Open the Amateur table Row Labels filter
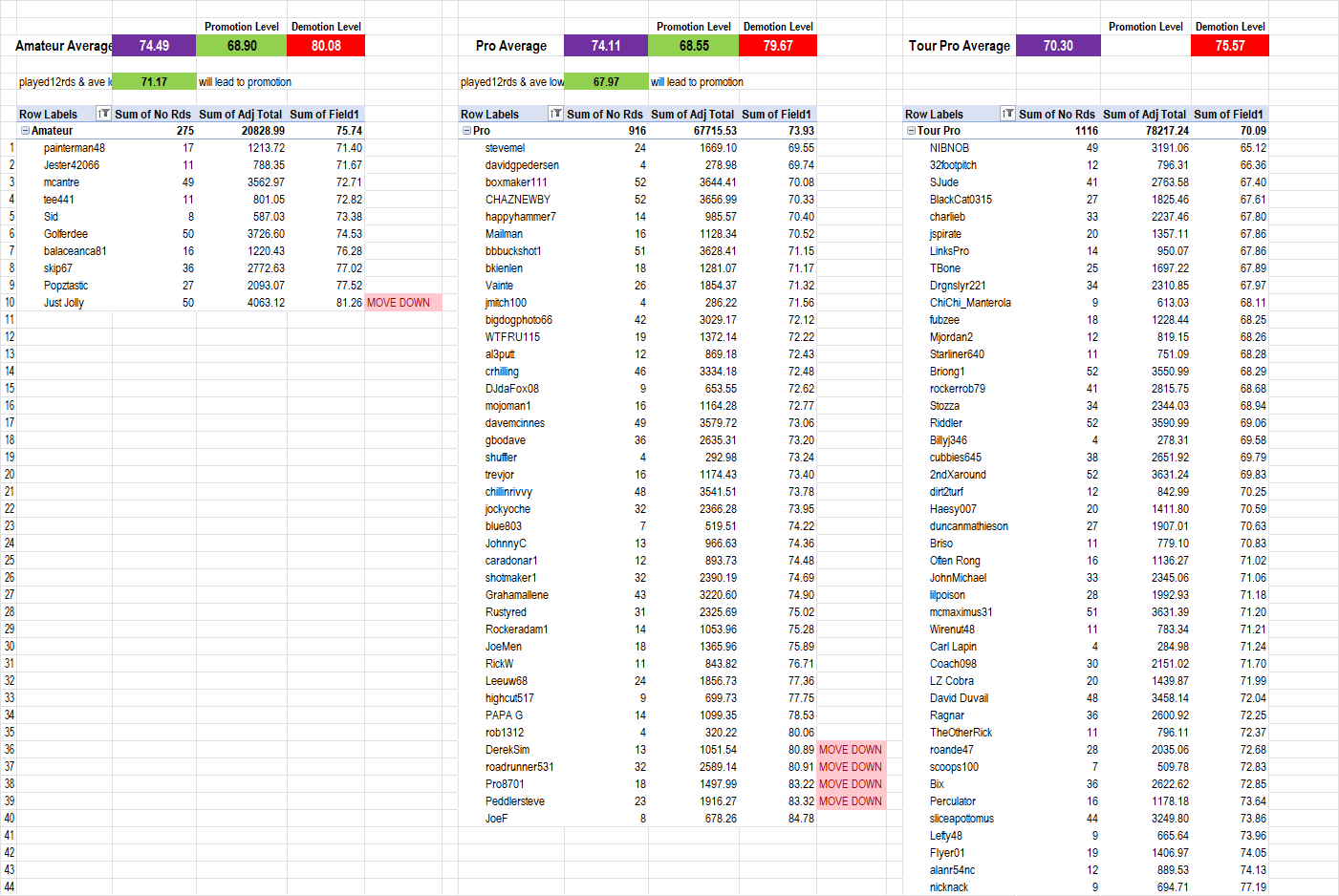The height and width of the screenshot is (896, 1339). point(104,114)
